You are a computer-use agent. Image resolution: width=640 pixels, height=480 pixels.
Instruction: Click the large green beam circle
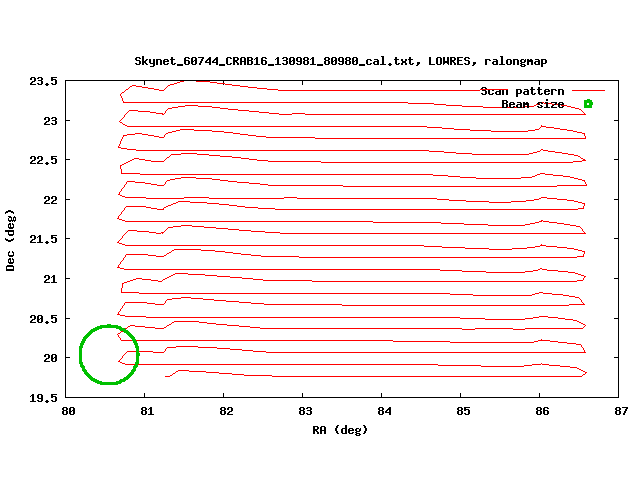pyautogui.click(x=109, y=355)
